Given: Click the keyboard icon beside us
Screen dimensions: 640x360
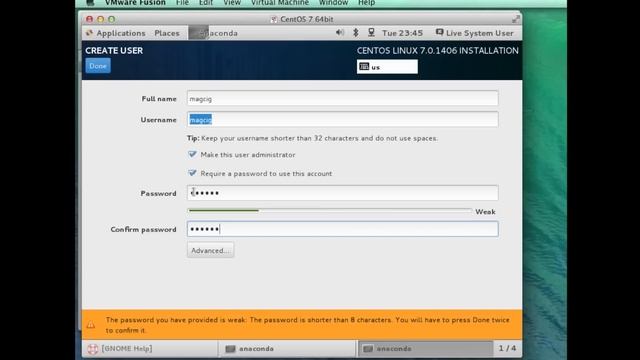Looking at the screenshot, I should click(x=364, y=67).
